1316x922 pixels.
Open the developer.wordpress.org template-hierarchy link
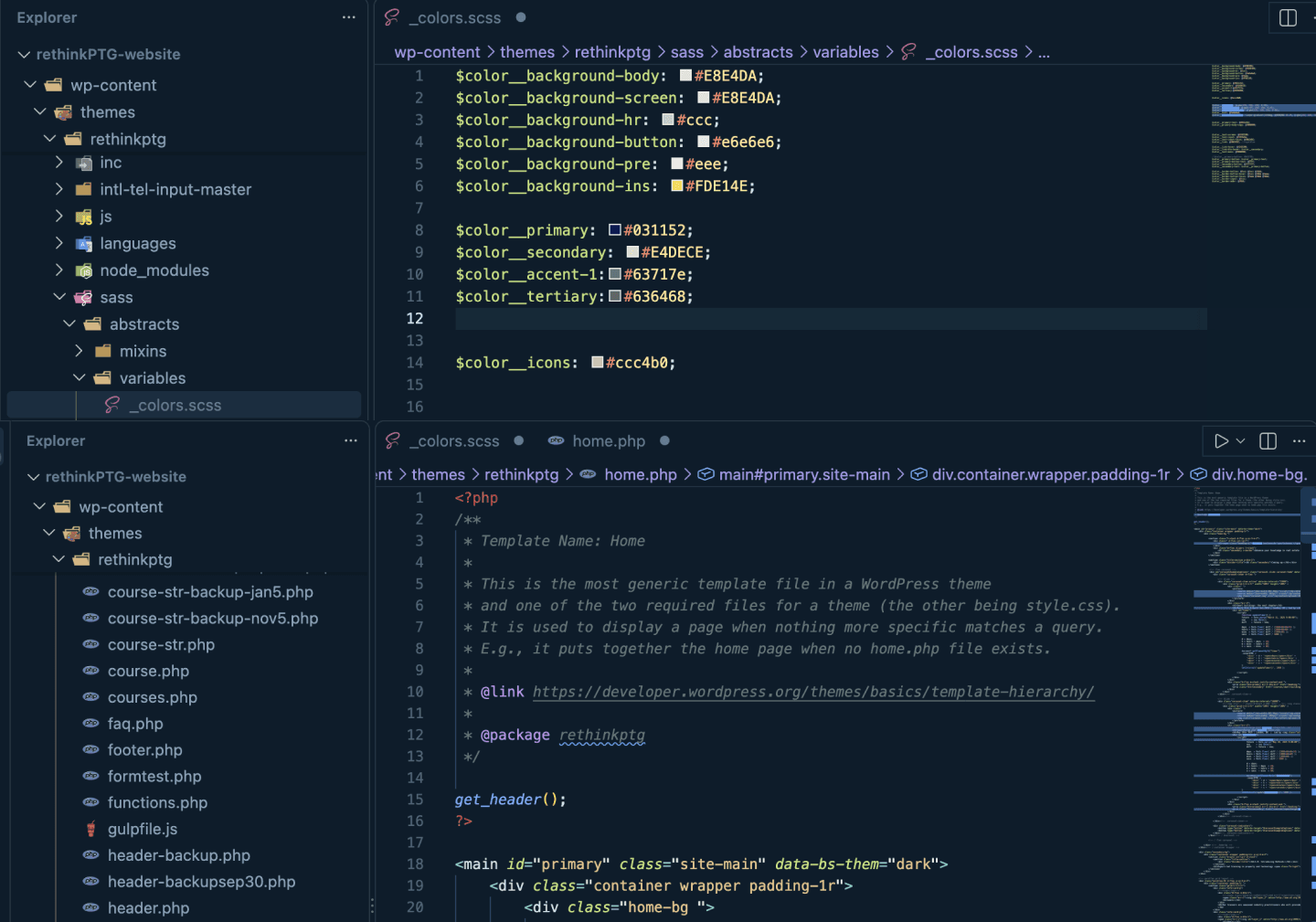813,692
